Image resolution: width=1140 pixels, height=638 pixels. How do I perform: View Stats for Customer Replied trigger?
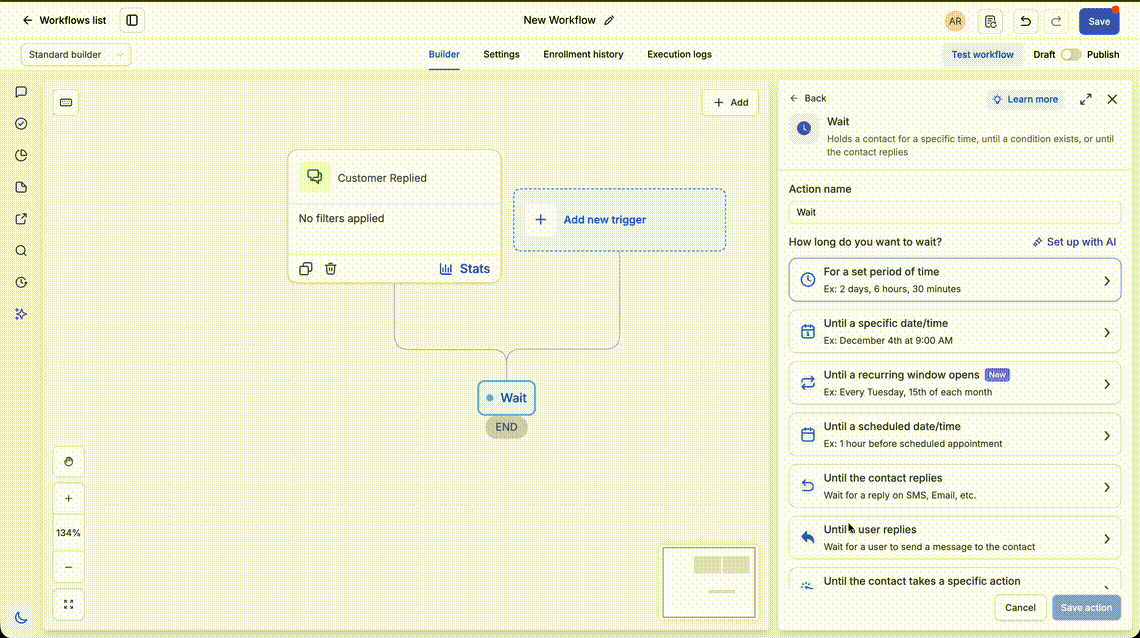[x=465, y=269]
